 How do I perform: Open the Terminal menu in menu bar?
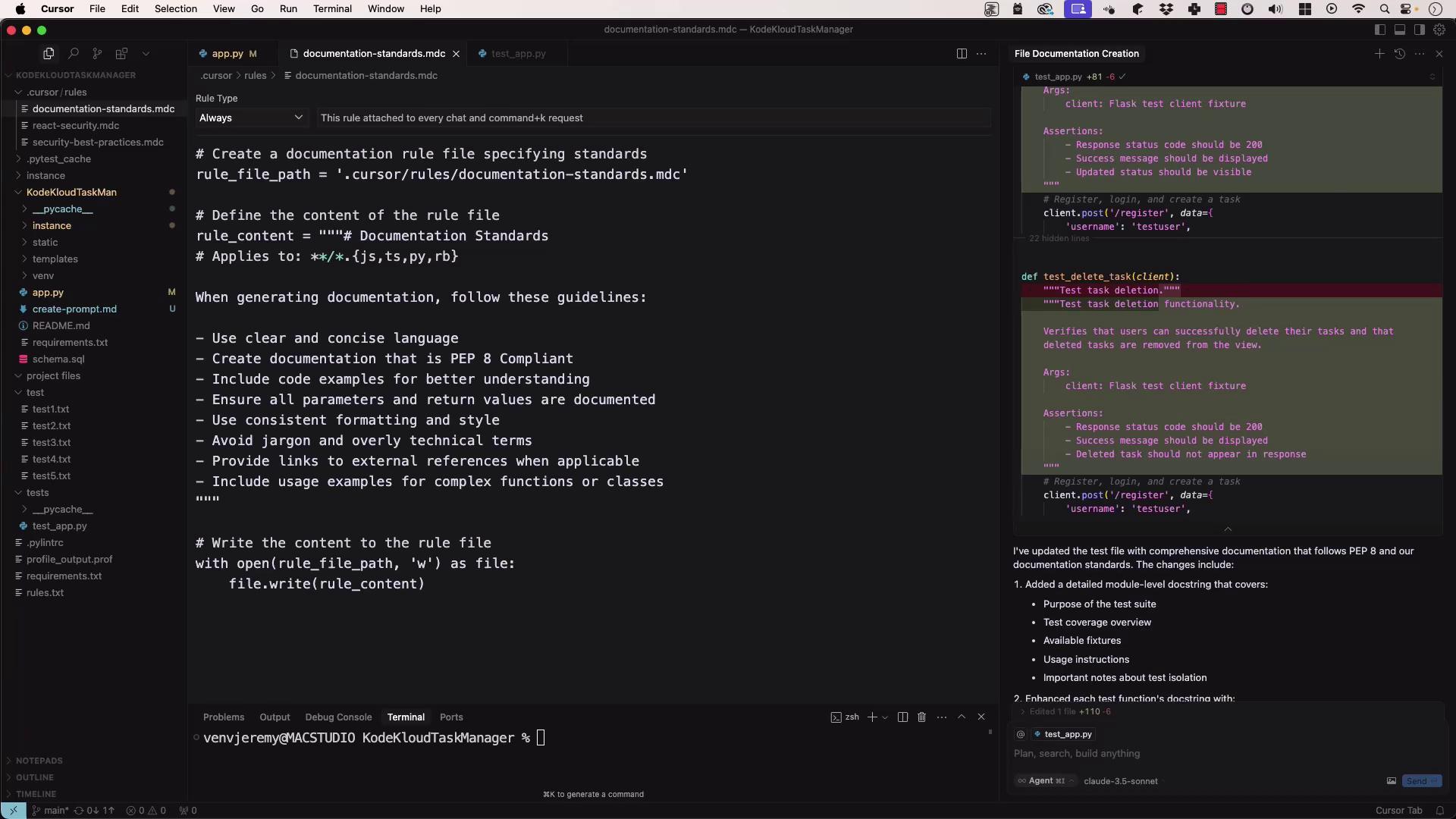click(332, 9)
